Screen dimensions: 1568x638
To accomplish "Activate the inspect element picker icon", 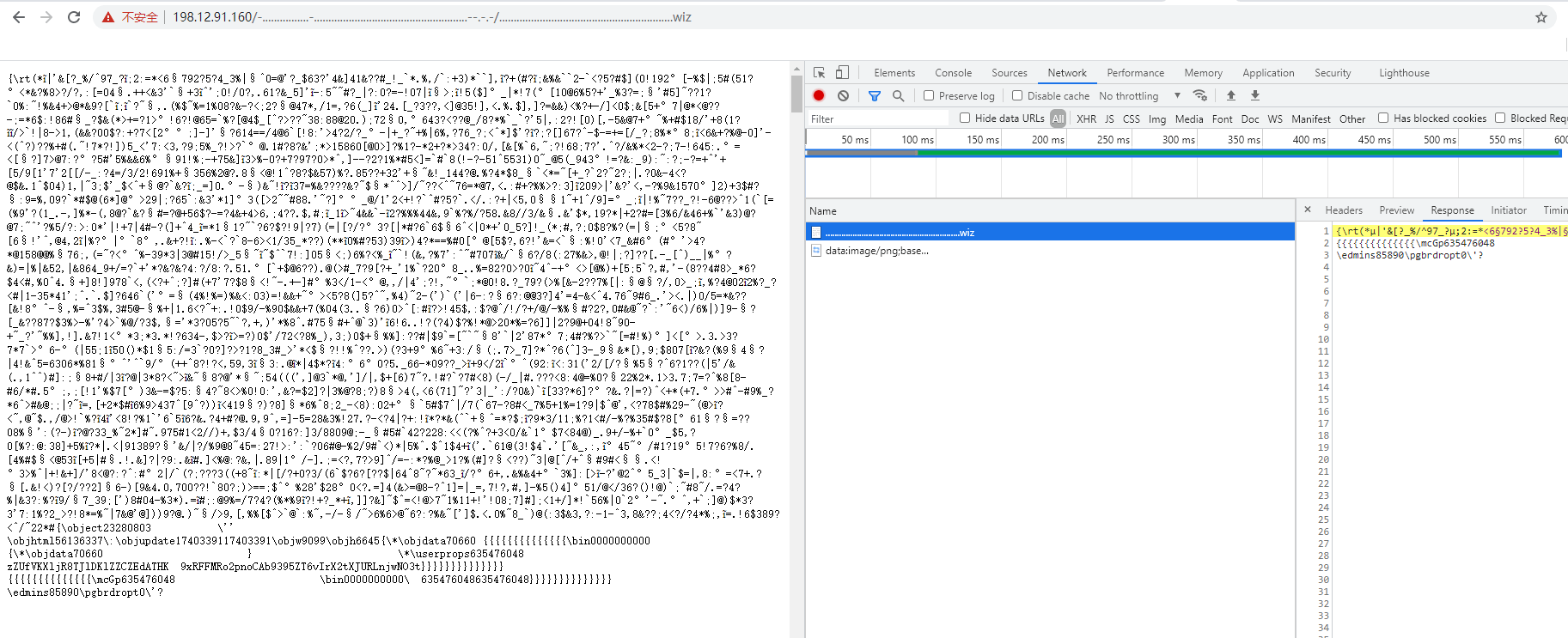I will click(820, 73).
